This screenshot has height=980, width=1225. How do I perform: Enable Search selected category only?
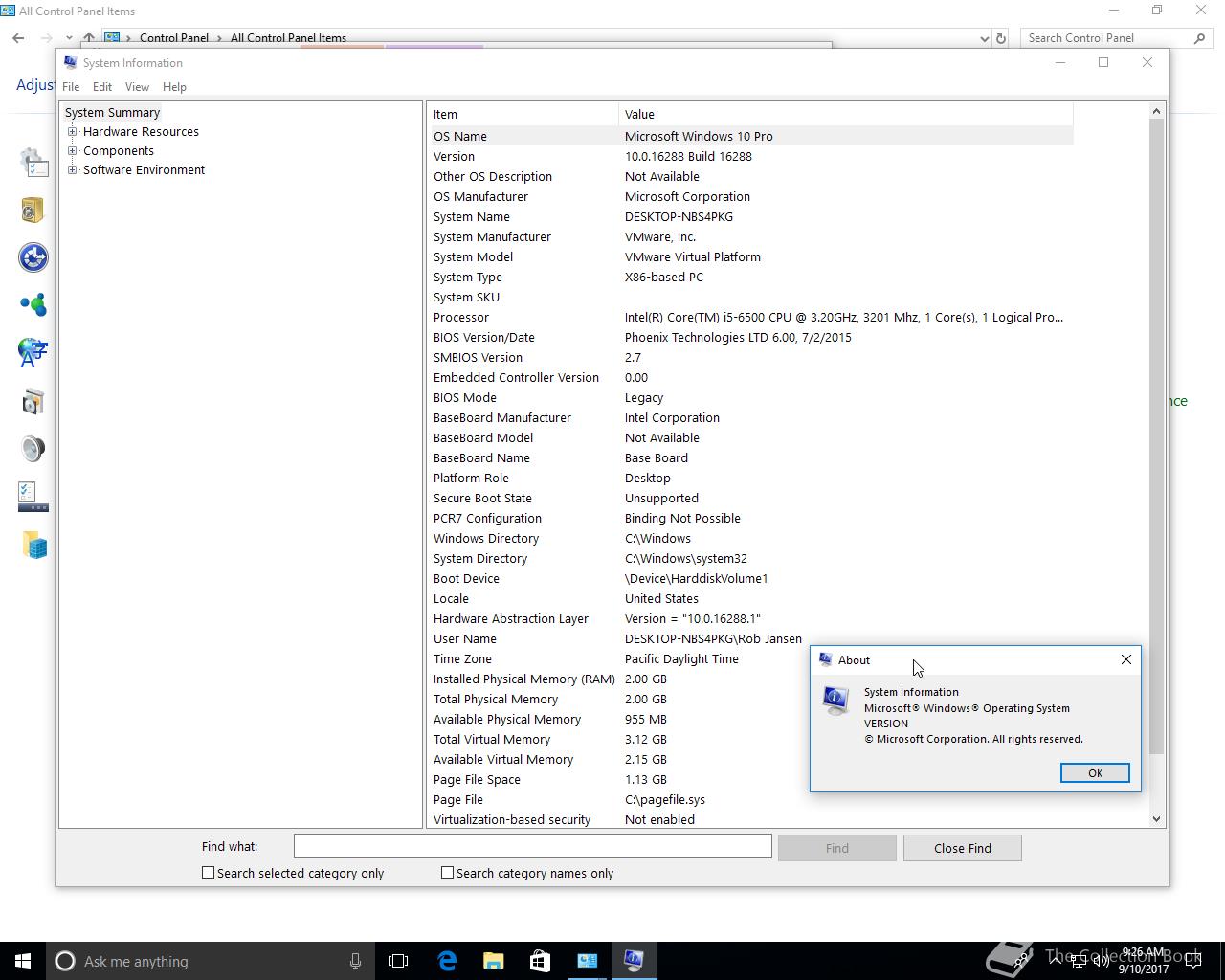[208, 873]
